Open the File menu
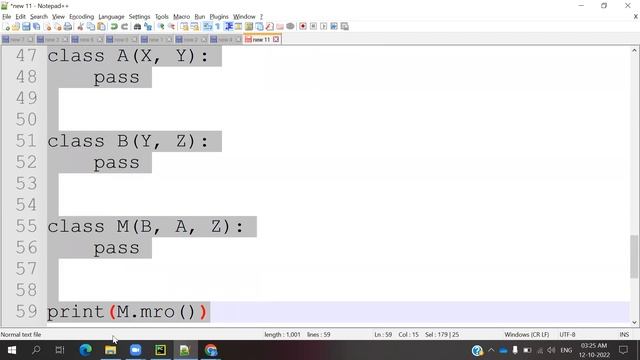The image size is (640, 360). [x=7, y=17]
